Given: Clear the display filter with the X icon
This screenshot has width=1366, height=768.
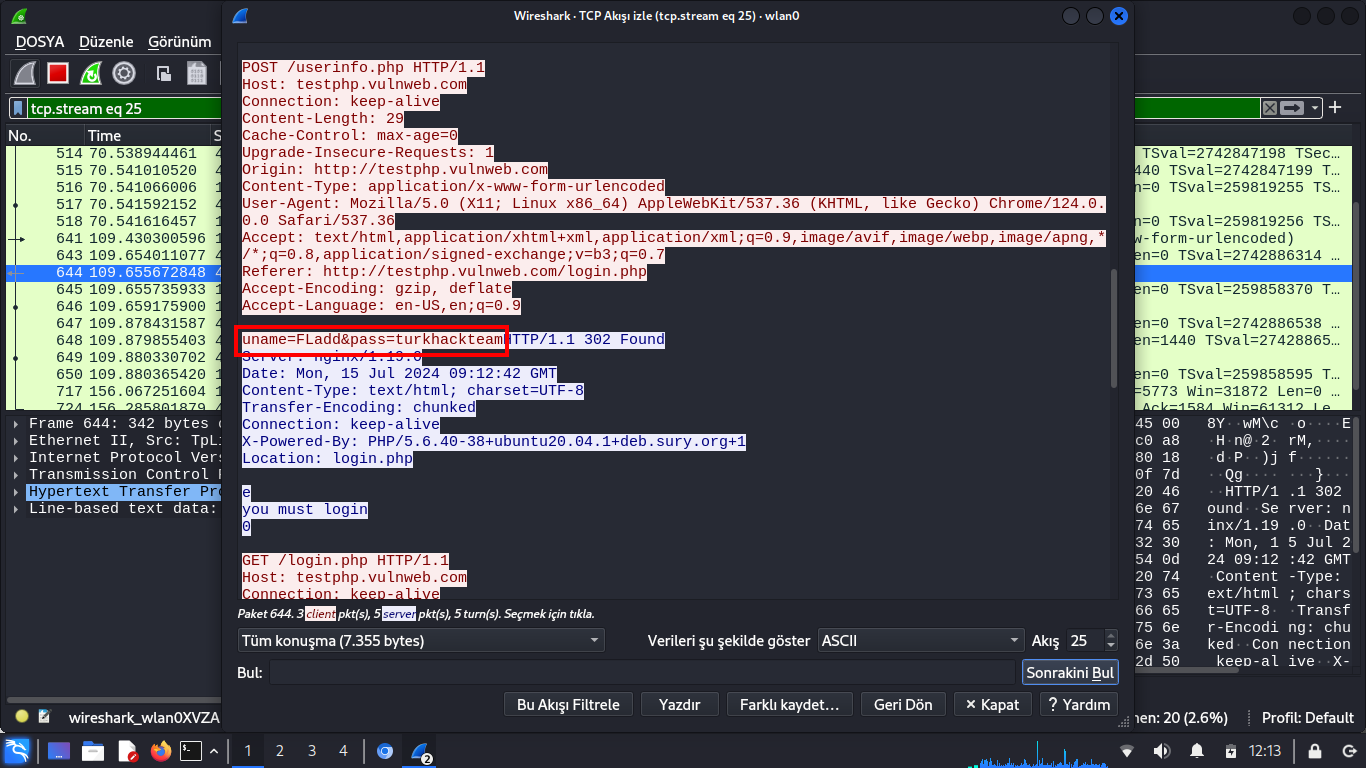Looking at the screenshot, I should 1269,108.
